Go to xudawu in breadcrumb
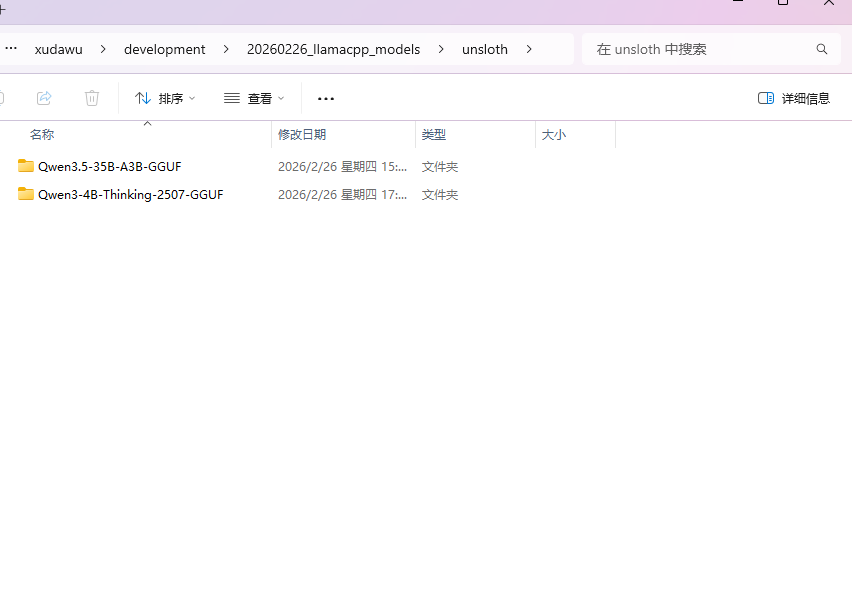852x592 pixels. 59,49
